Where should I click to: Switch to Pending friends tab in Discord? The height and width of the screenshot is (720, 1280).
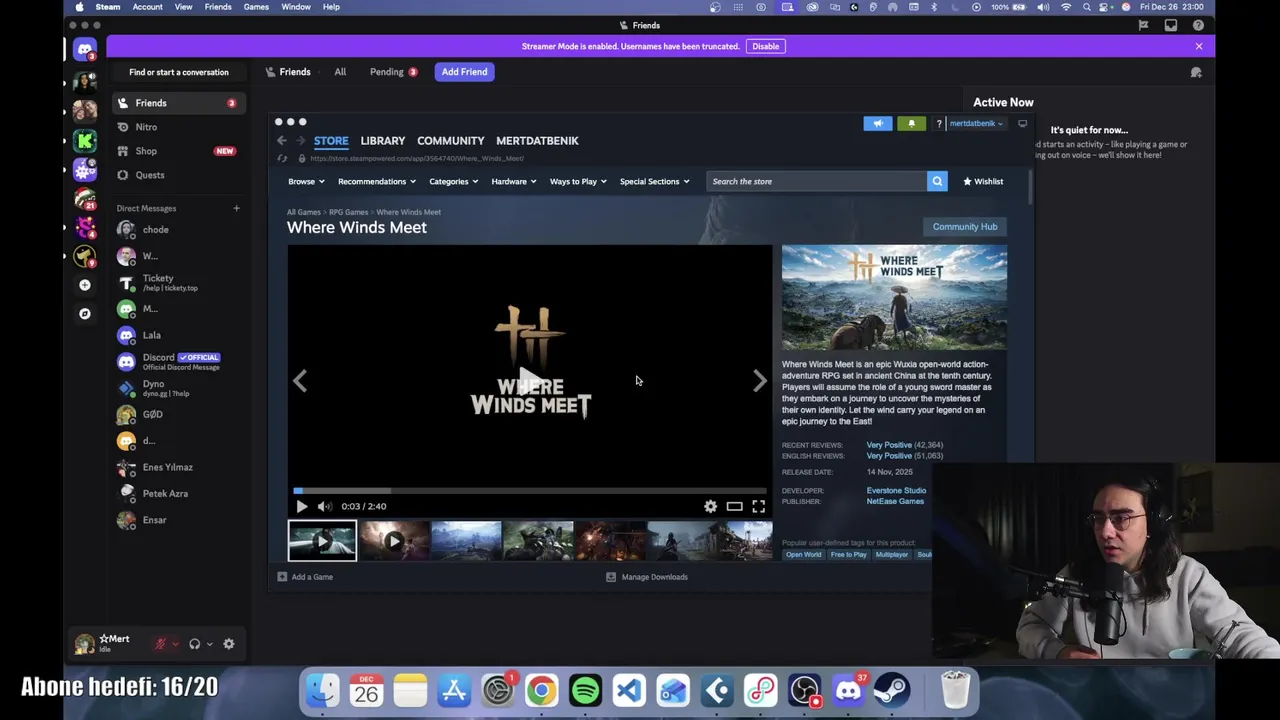[393, 72]
